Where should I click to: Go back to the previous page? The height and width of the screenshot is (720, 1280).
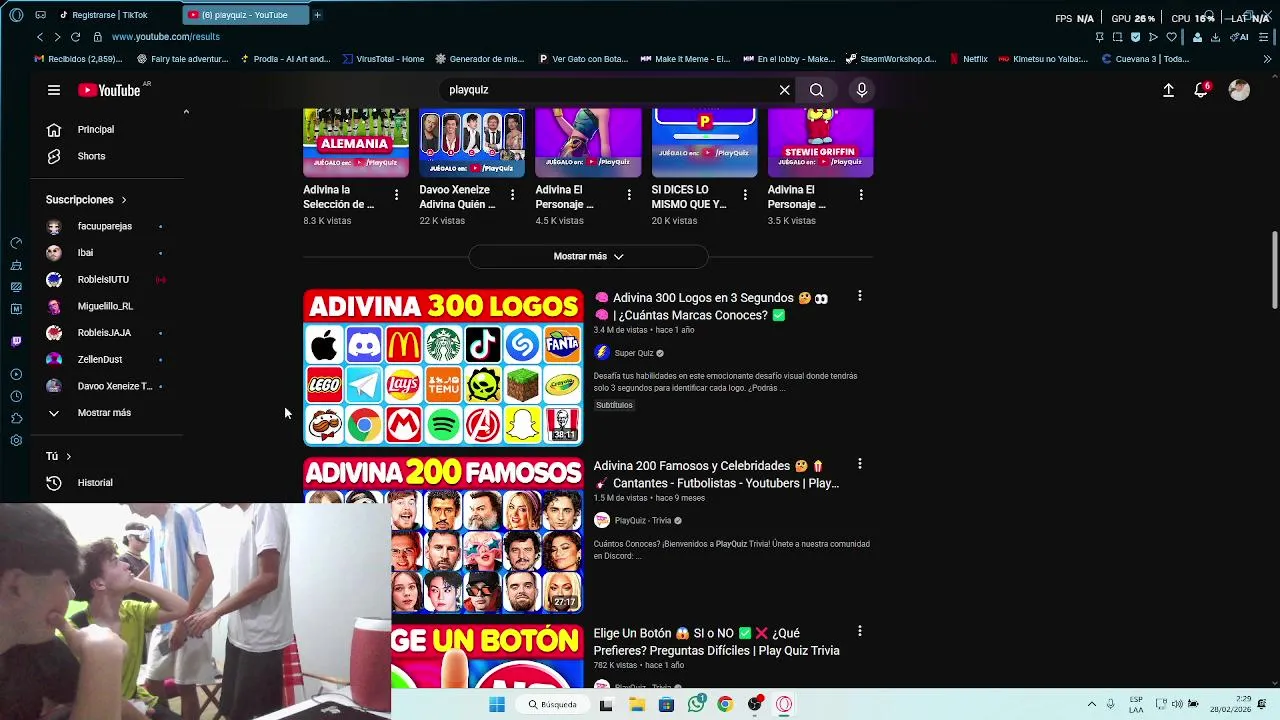coord(40,37)
